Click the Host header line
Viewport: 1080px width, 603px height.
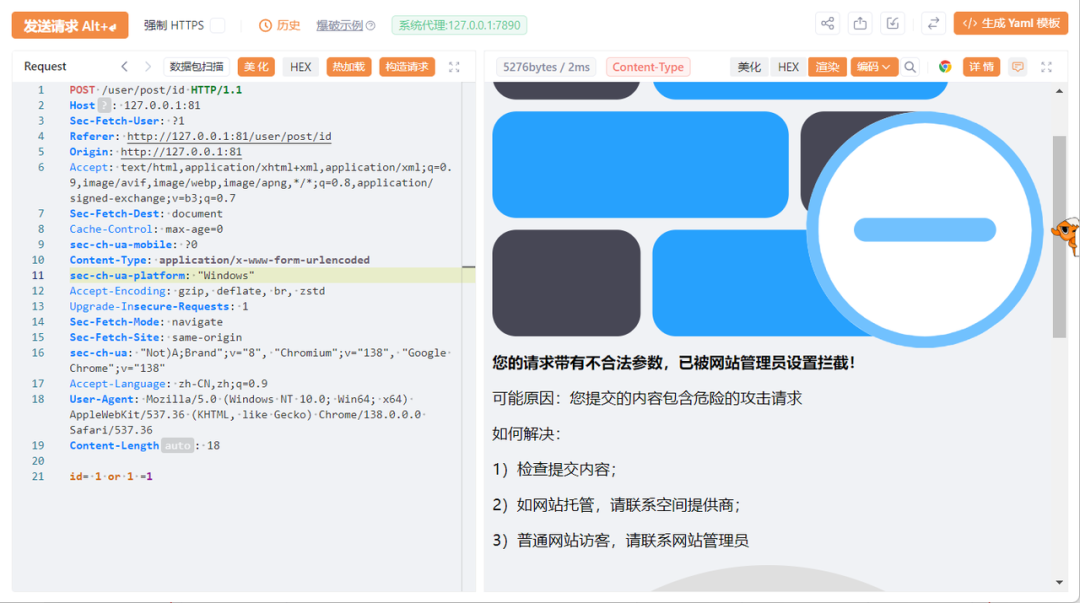(135, 105)
